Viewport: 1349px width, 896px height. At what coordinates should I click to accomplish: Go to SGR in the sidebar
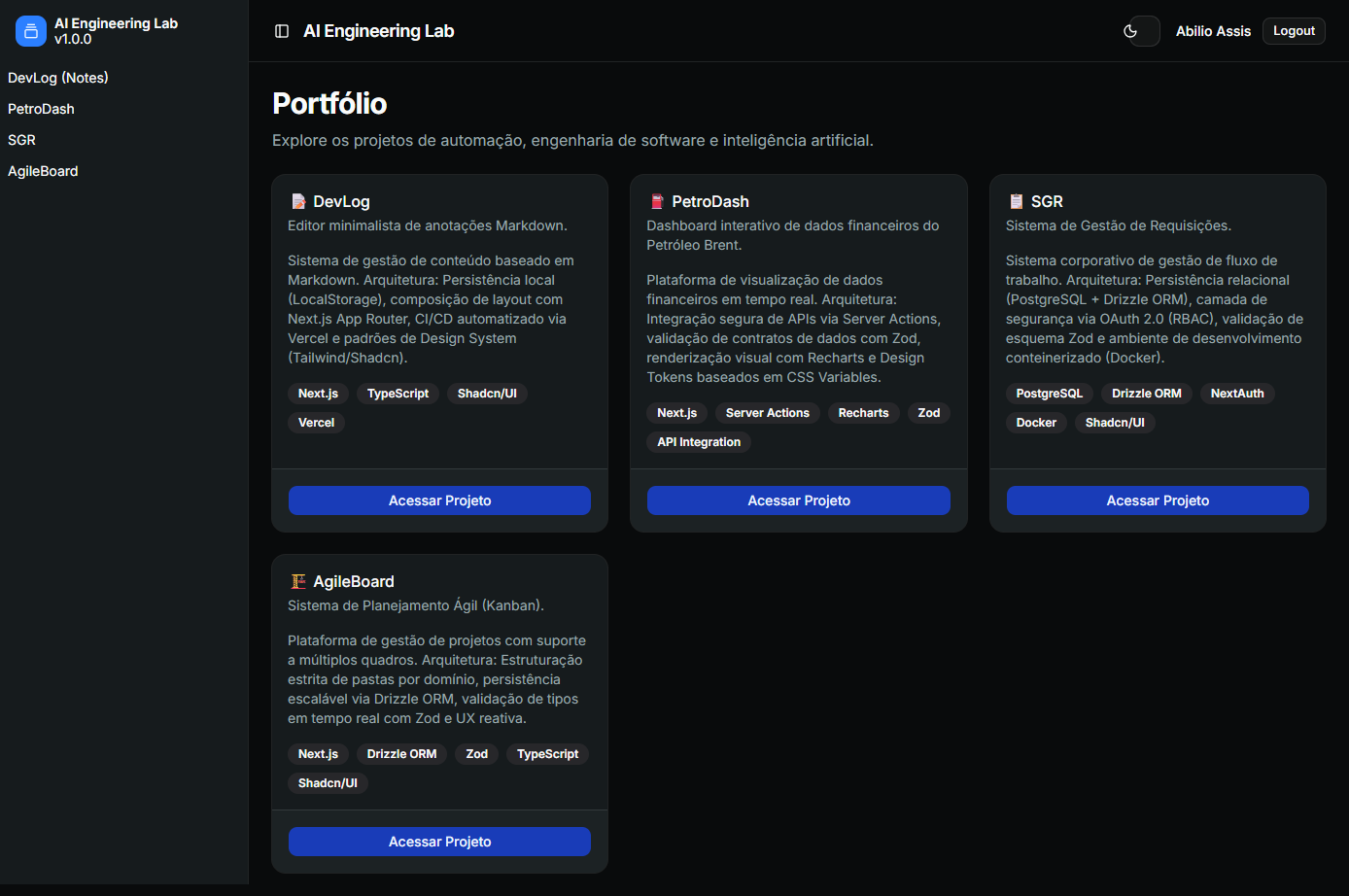click(x=21, y=140)
